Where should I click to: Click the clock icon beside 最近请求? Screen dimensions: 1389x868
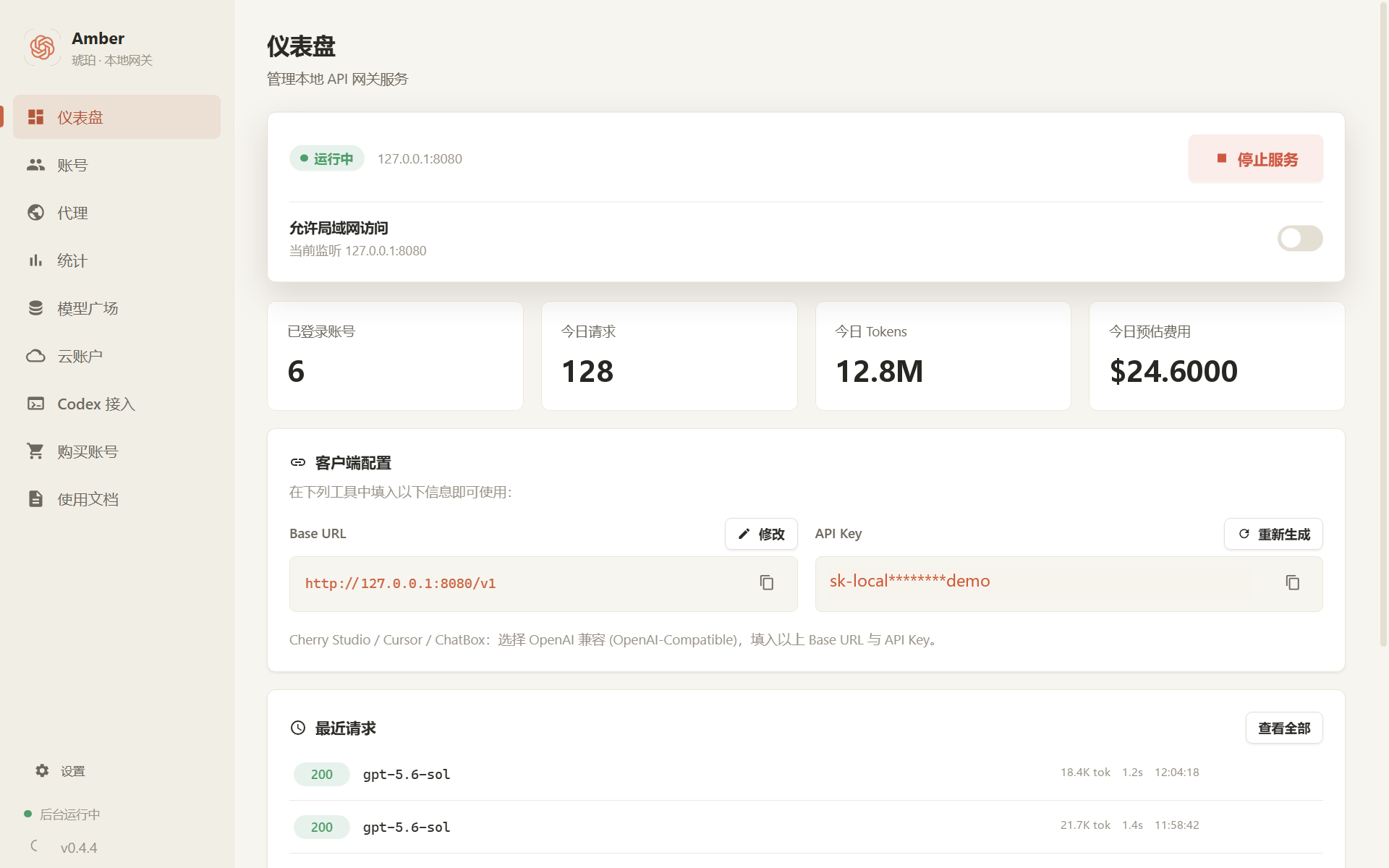coord(298,728)
